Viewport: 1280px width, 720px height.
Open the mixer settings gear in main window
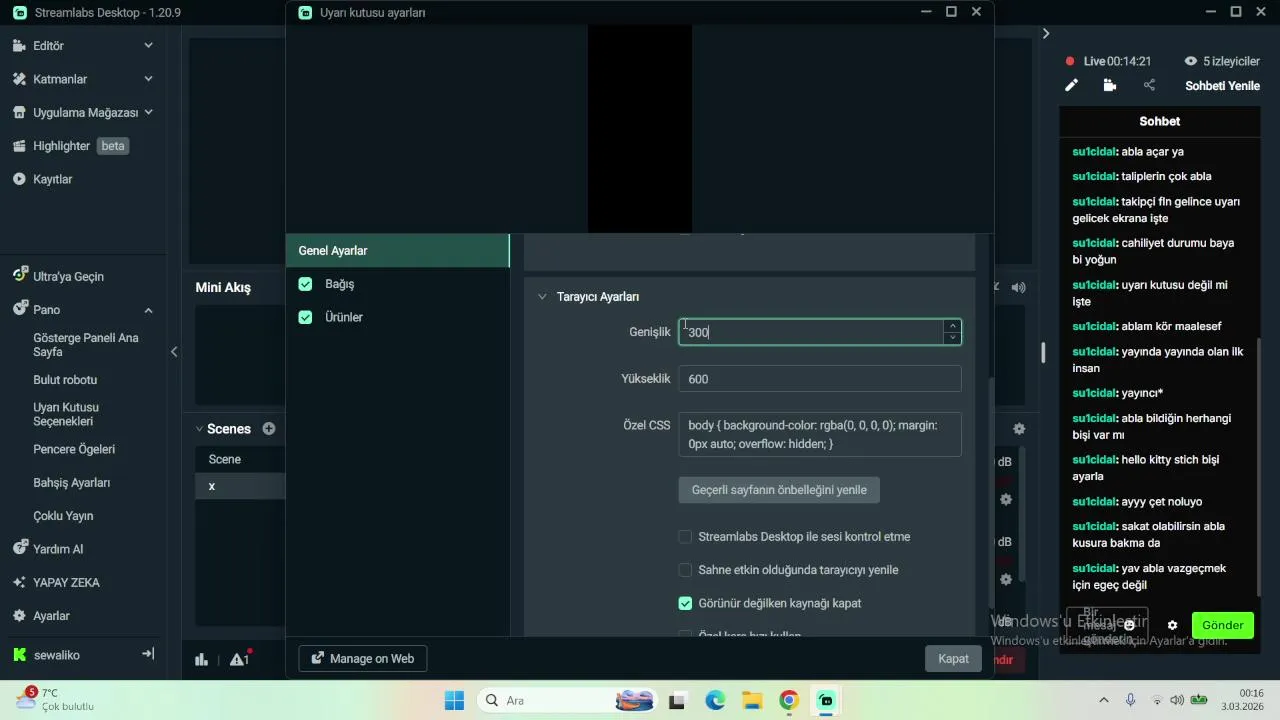(1019, 429)
